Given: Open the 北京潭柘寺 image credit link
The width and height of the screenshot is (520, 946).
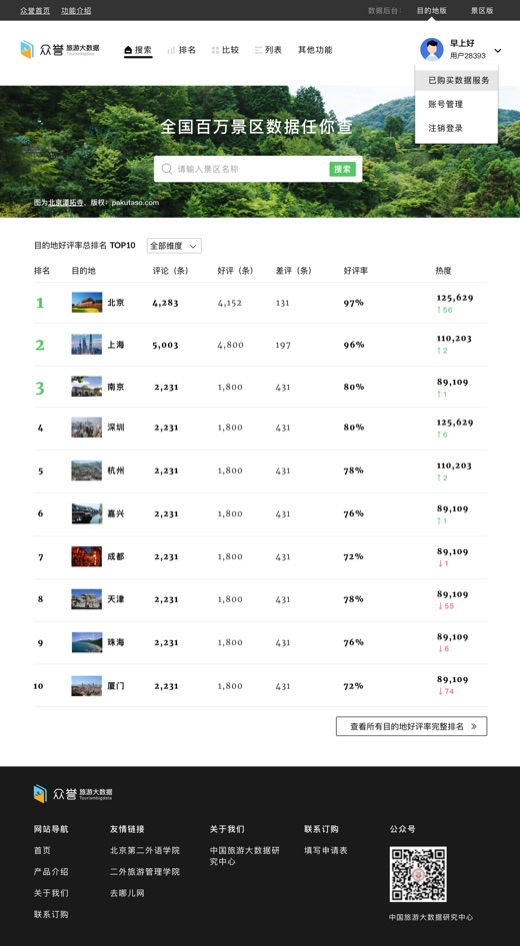Looking at the screenshot, I should (x=66, y=203).
